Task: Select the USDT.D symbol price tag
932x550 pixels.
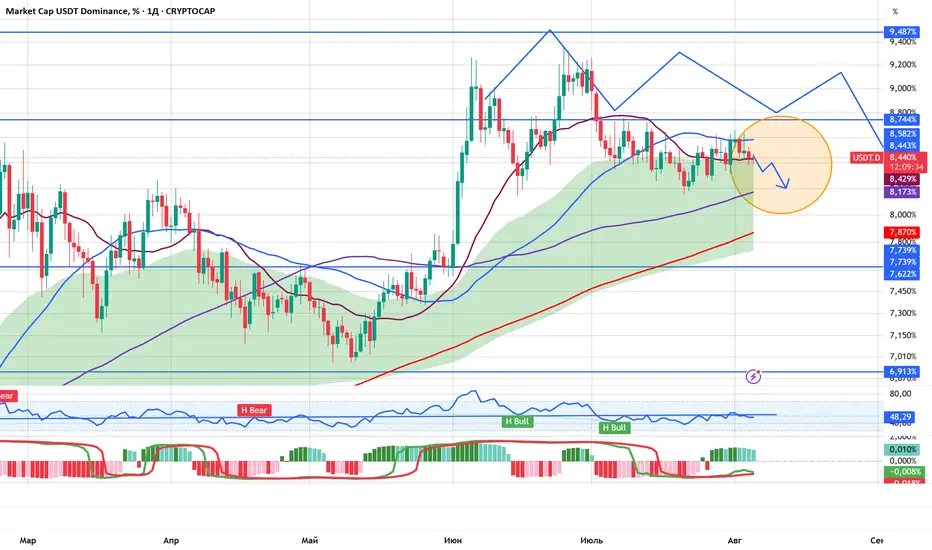Action: 866,158
